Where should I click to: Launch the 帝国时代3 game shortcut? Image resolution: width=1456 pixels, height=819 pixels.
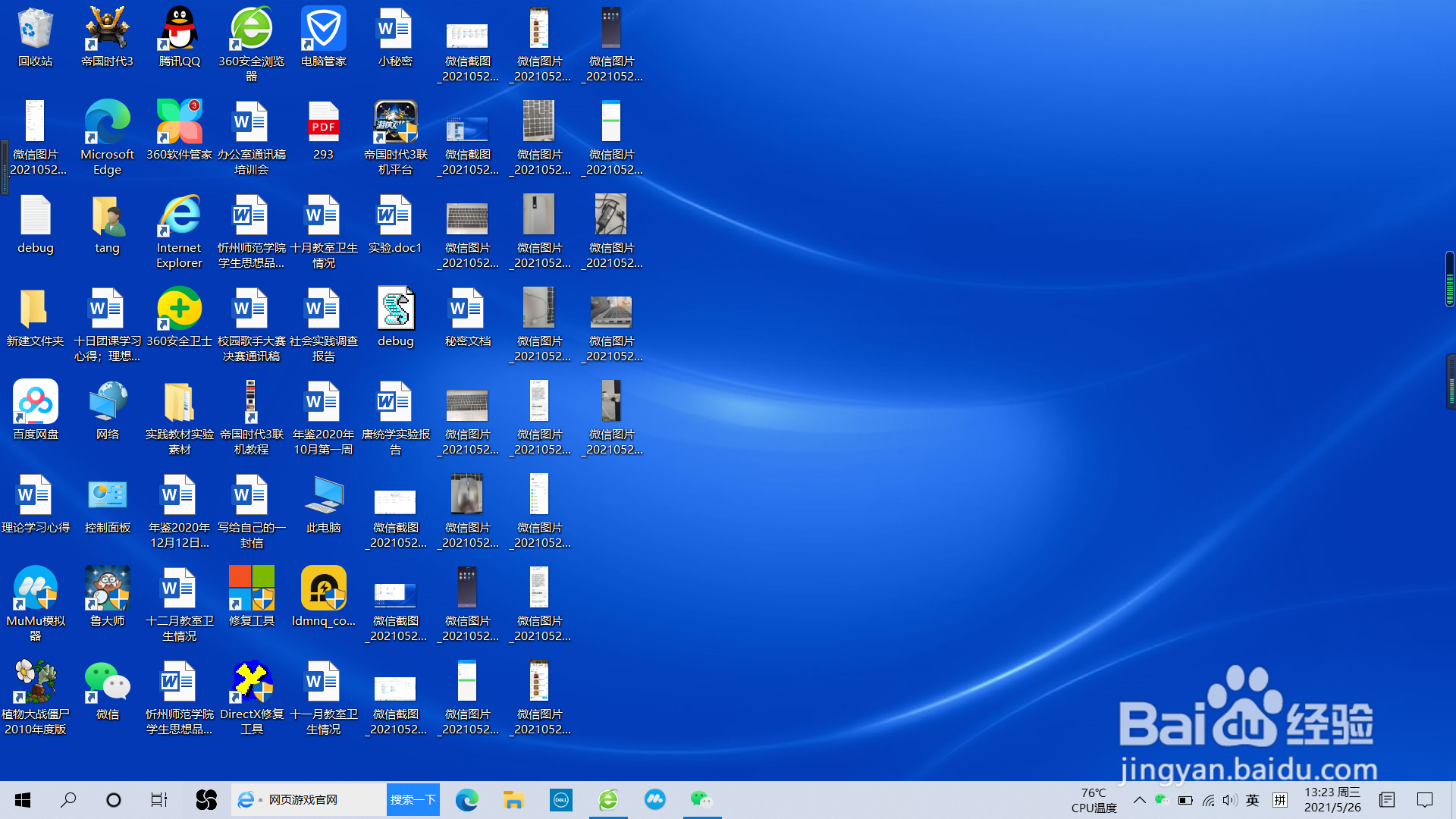click(107, 37)
